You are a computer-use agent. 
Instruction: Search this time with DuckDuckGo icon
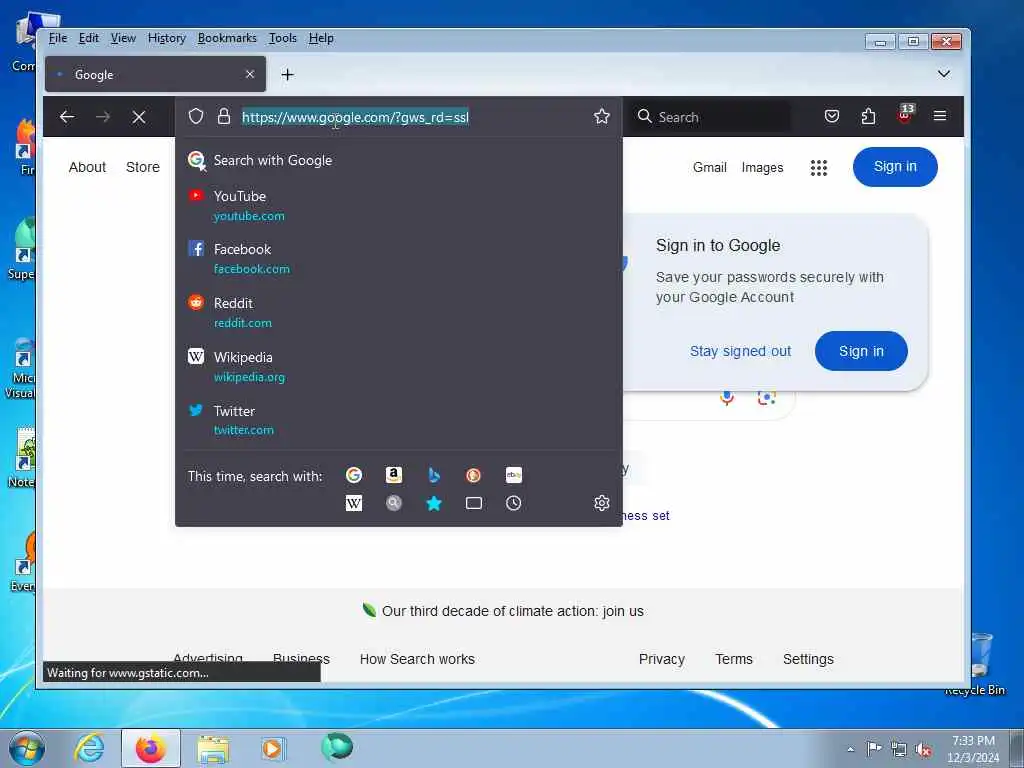pos(473,475)
